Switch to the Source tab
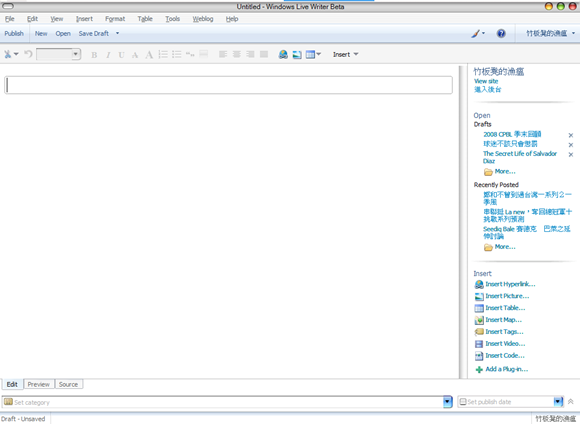 pyautogui.click(x=68, y=384)
